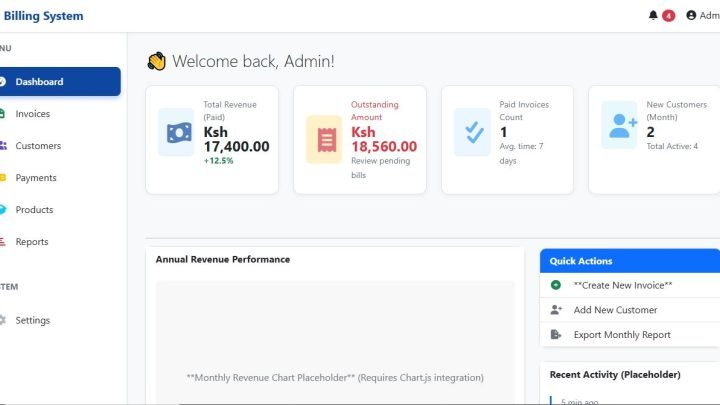Select Payments in the sidebar menu
Viewport: 720px width, 405px height.
tap(36, 178)
